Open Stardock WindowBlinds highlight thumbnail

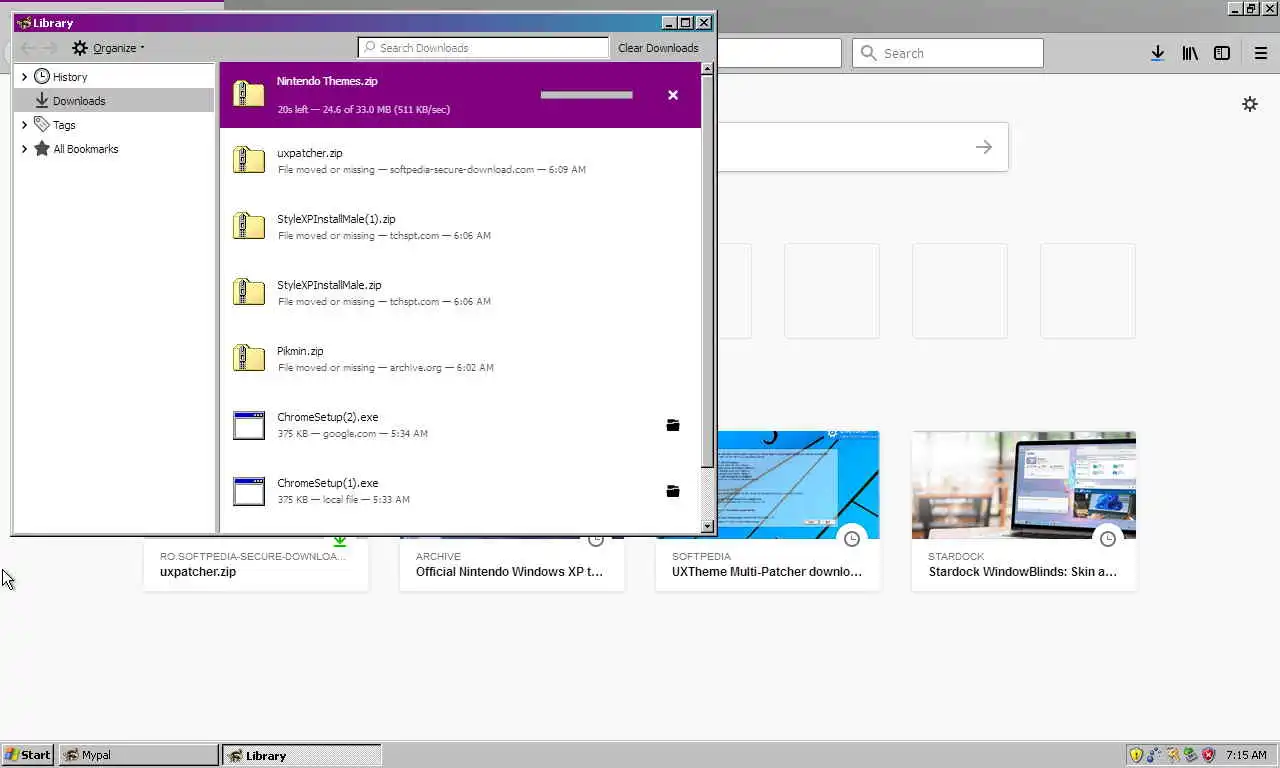1024,485
